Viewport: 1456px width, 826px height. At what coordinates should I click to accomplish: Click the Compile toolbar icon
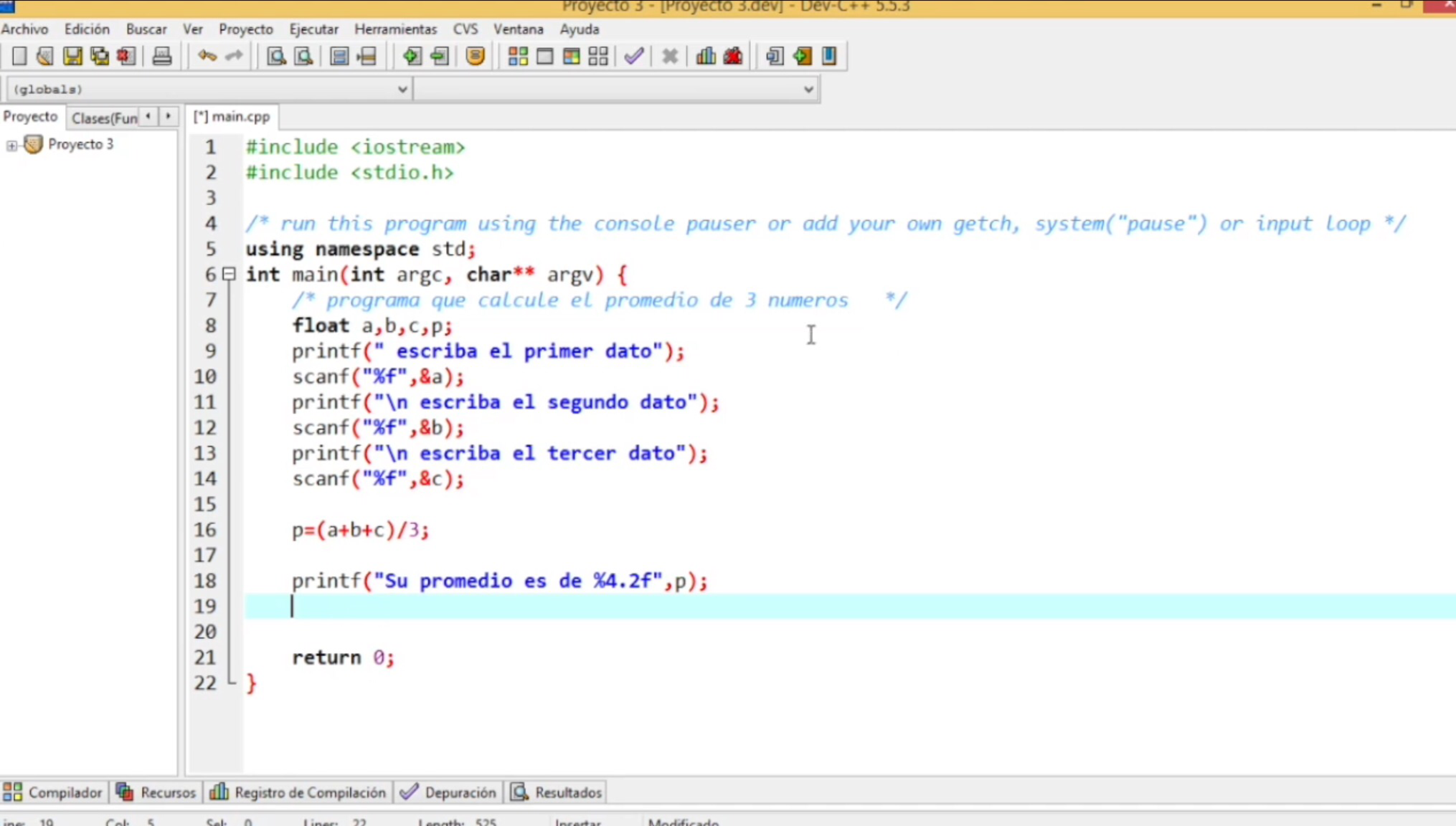(x=517, y=56)
